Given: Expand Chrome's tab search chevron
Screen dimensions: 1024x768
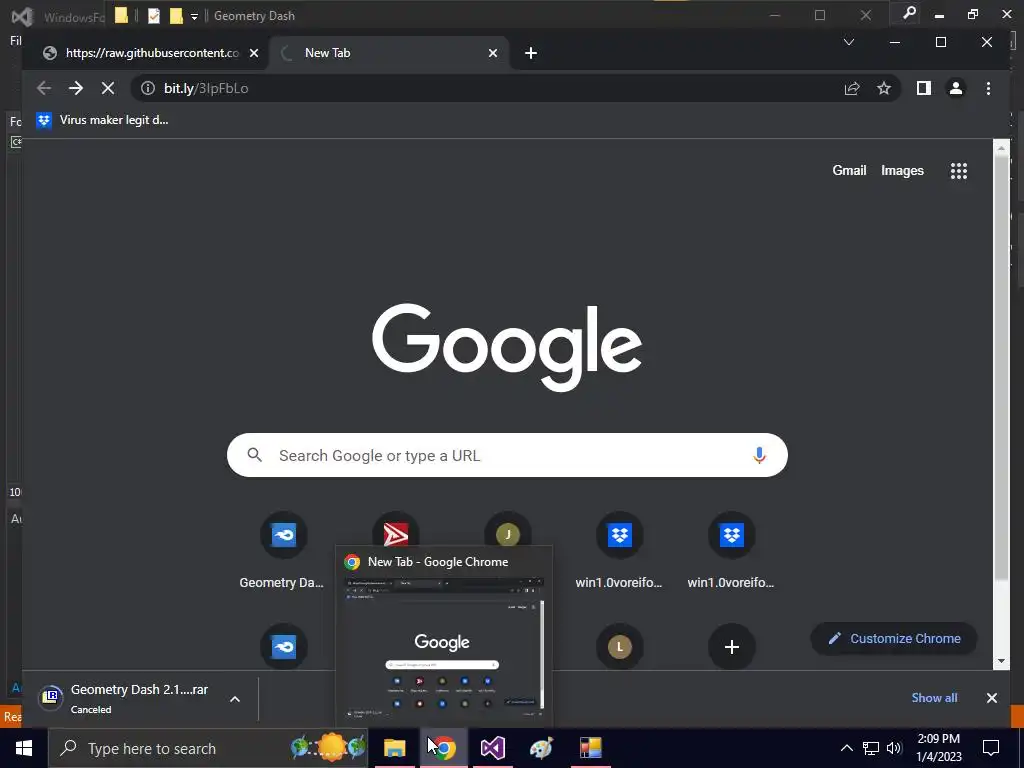Looking at the screenshot, I should [x=848, y=42].
